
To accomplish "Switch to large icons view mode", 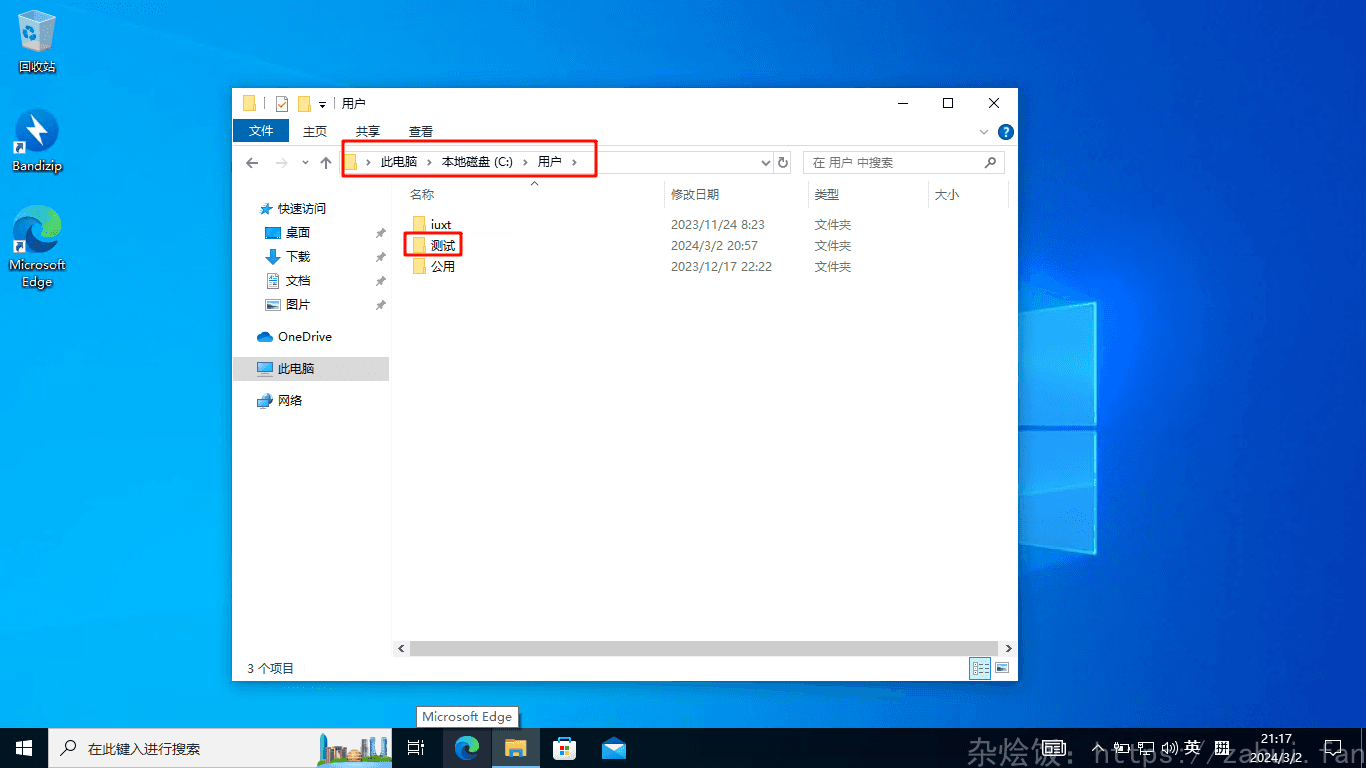I will pos(1001,668).
